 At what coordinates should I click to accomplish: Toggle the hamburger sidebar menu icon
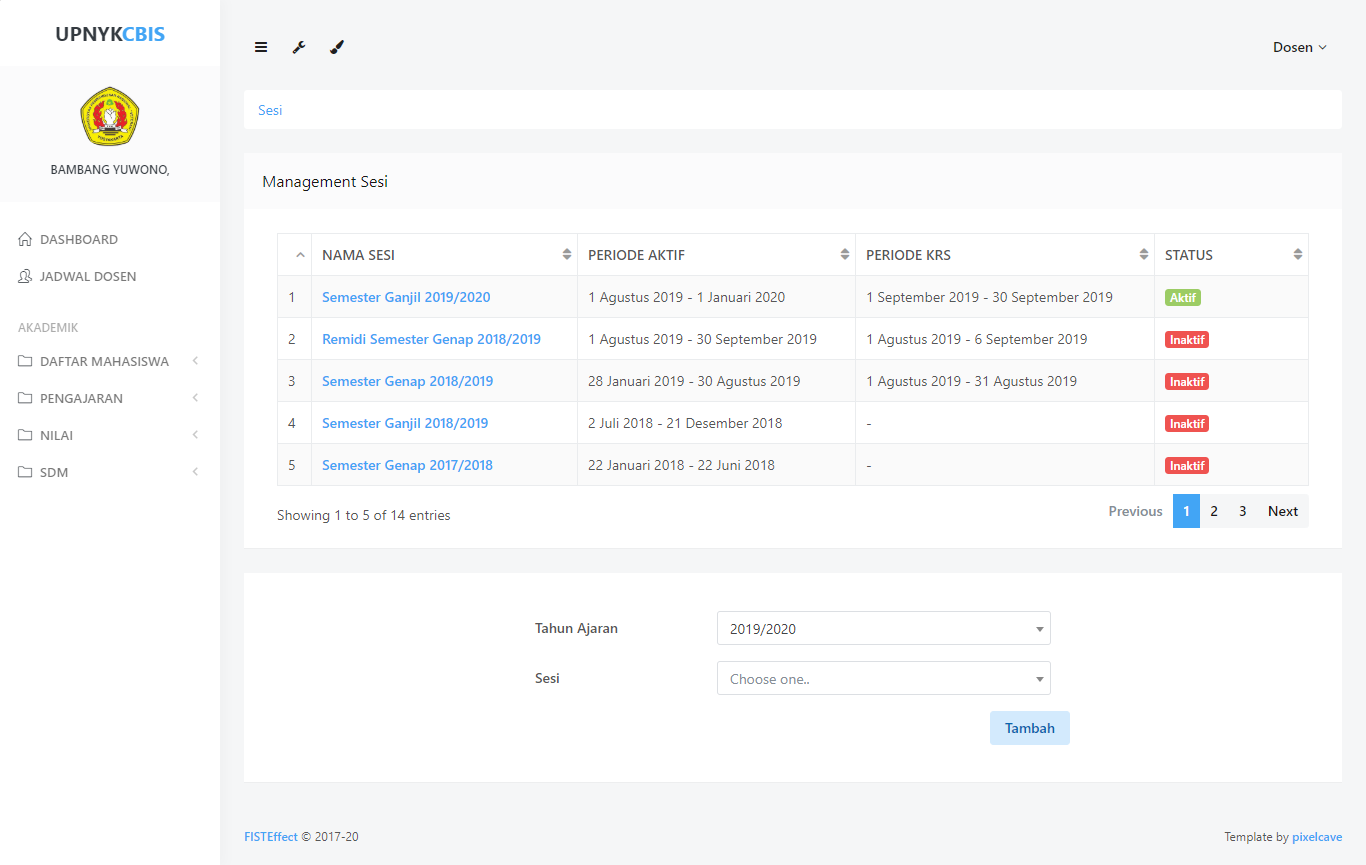point(261,47)
